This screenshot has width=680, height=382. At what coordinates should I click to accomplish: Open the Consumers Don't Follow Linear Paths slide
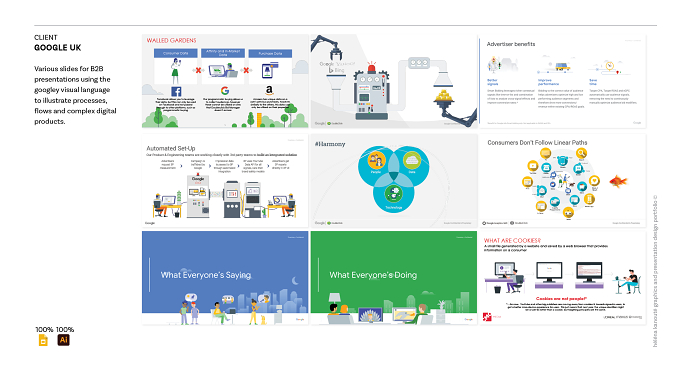[x=562, y=180]
